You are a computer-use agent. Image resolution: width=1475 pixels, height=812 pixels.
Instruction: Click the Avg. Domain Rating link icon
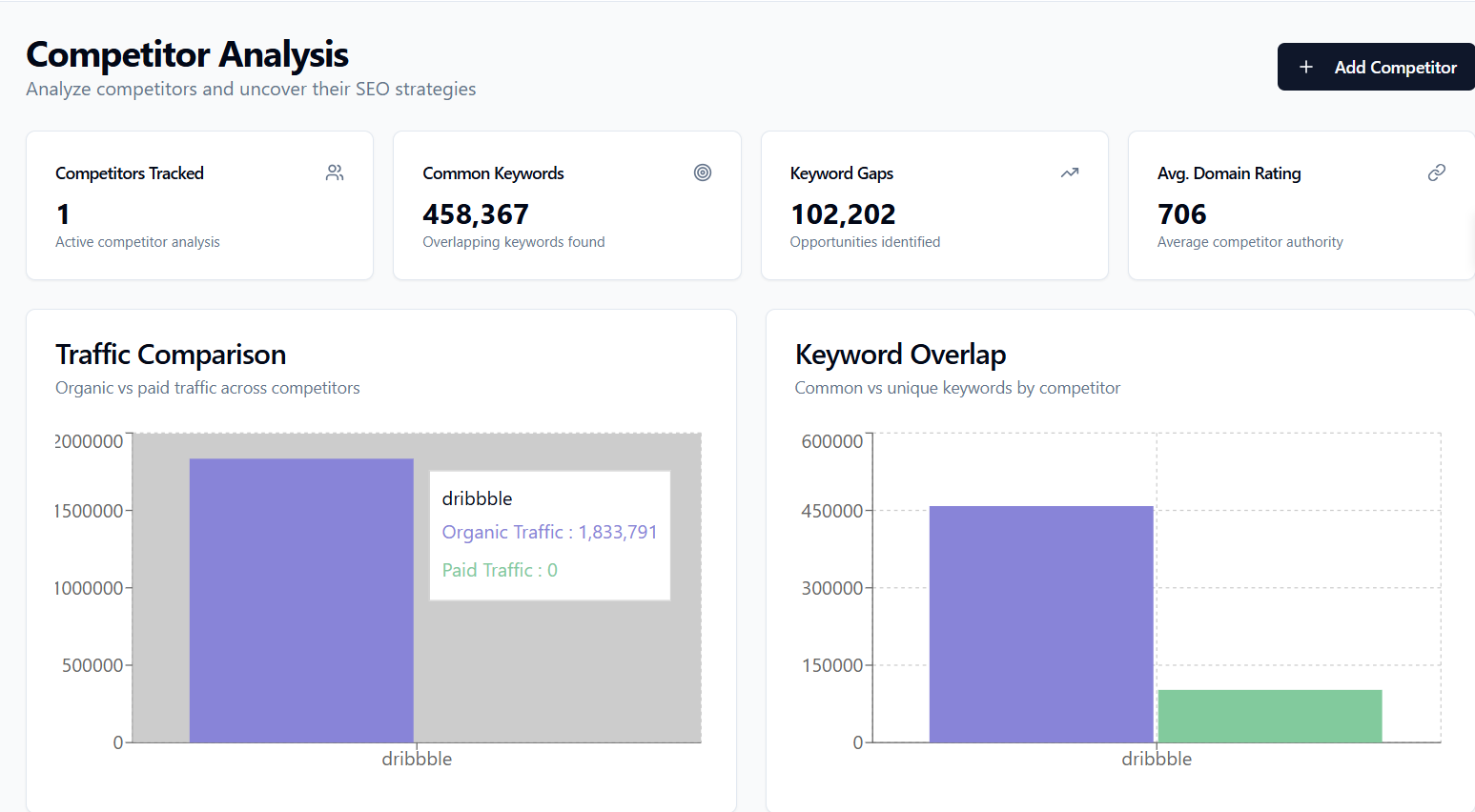point(1437,173)
